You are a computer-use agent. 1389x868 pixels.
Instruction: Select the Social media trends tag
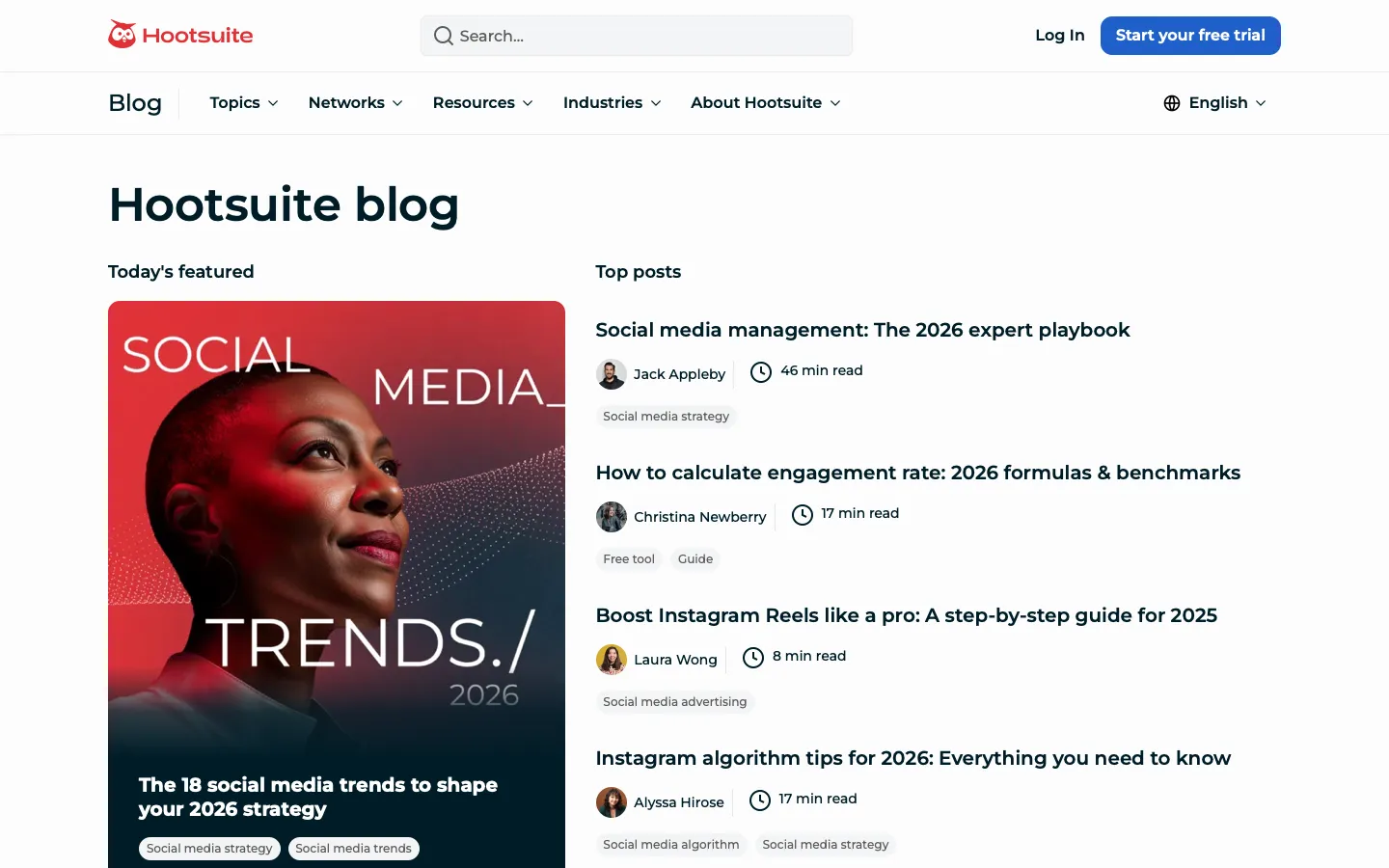coord(353,849)
